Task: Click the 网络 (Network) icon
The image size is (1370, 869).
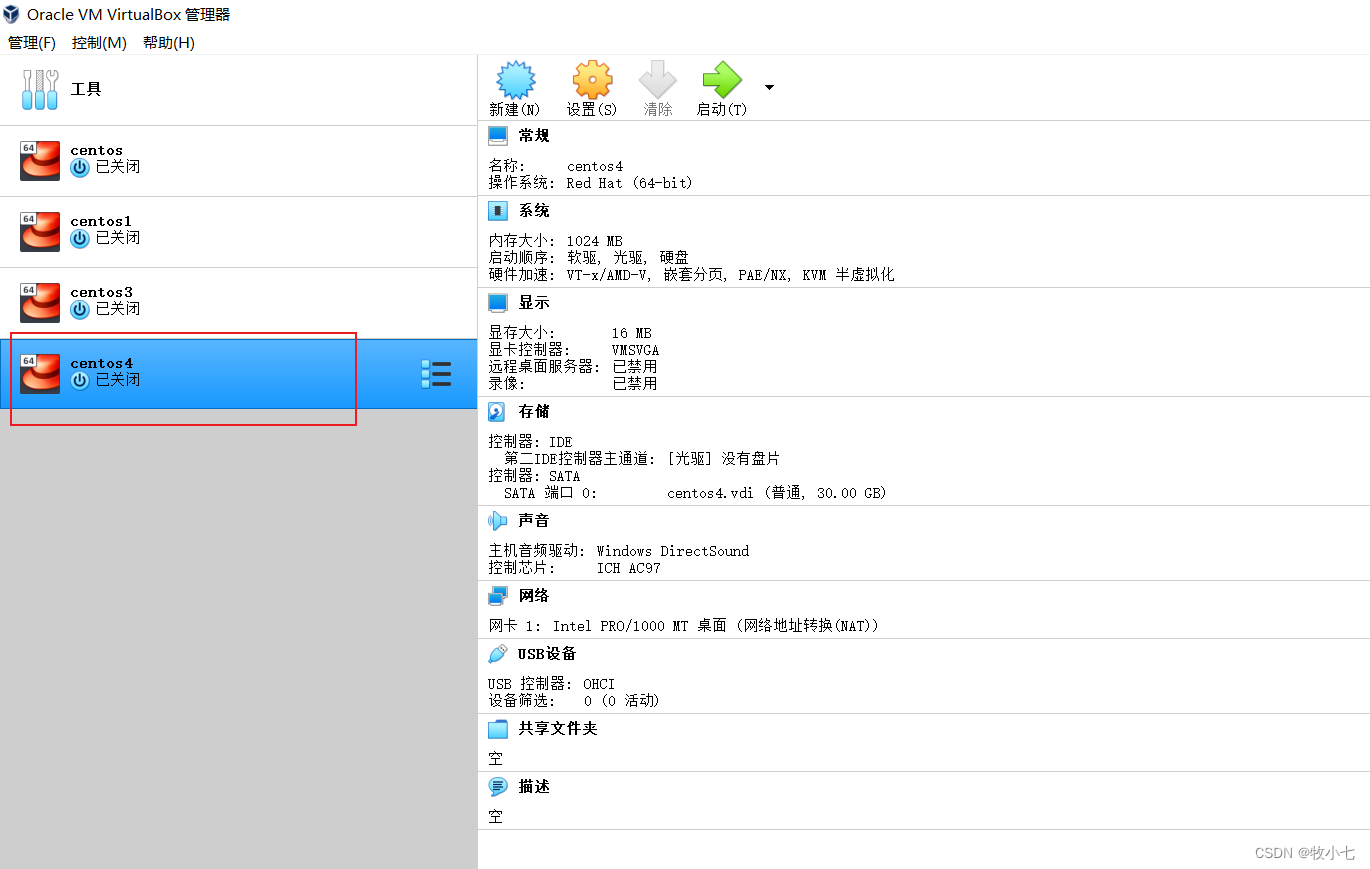Action: [x=498, y=596]
